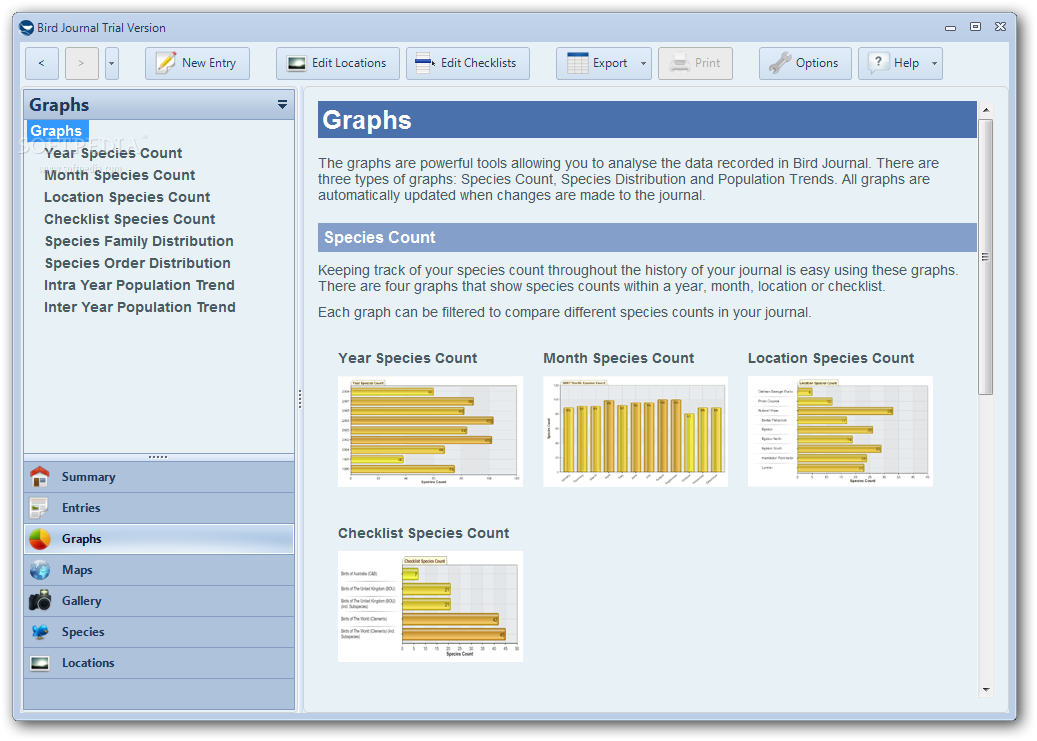1037x741 pixels.
Task: Click navigation pane horizontal grip dots
Action: (158, 457)
